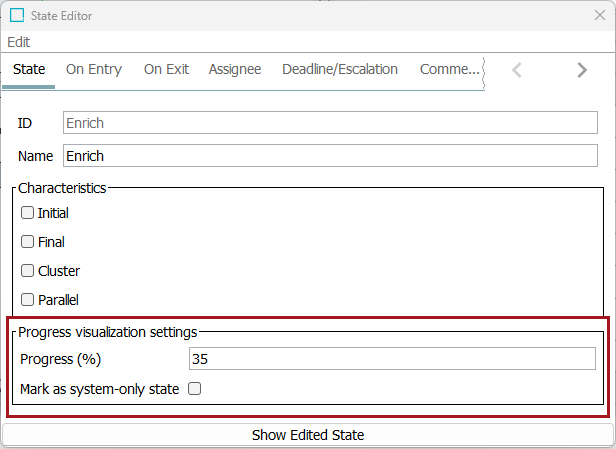Open the Edit menu

(18, 42)
